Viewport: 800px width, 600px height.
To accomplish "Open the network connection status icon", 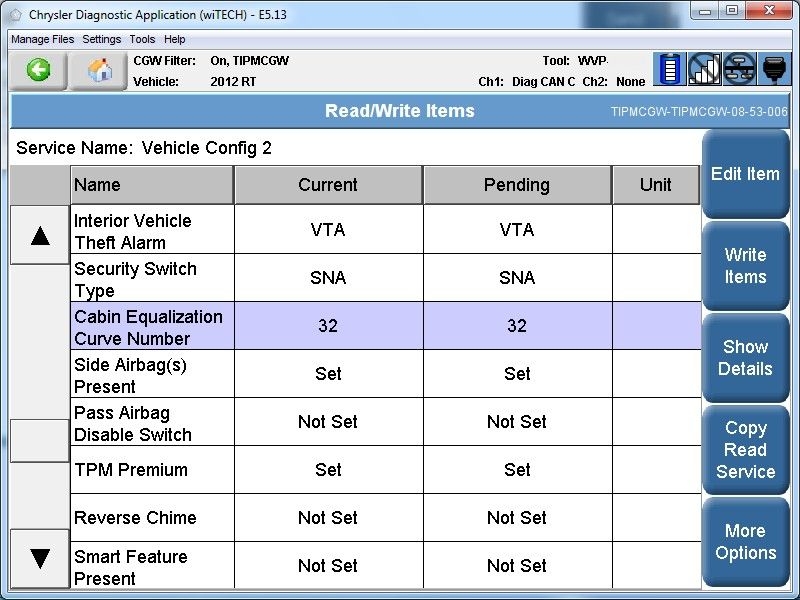I will pos(740,70).
